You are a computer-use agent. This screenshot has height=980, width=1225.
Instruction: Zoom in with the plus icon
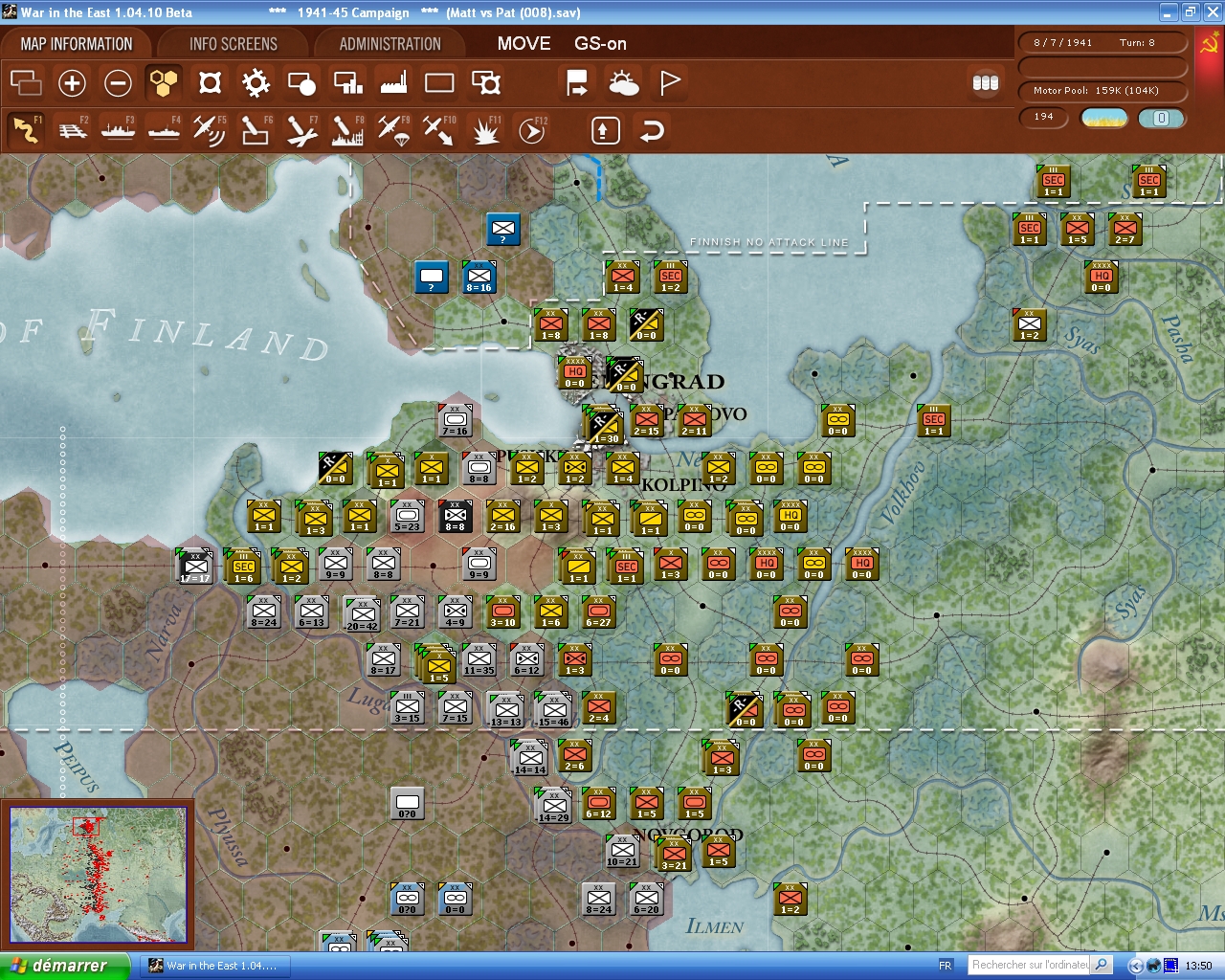[72, 83]
